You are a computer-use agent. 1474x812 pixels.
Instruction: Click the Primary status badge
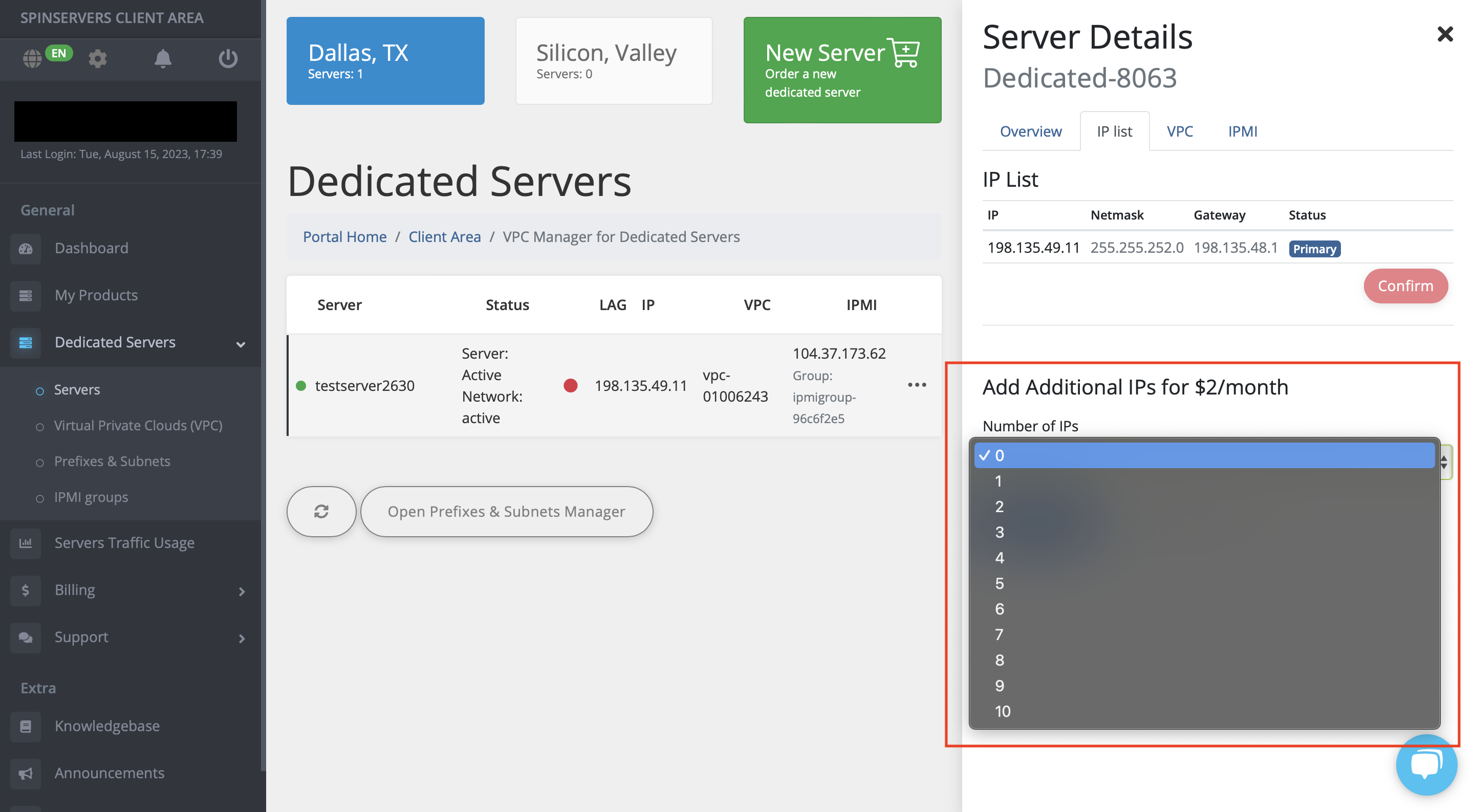[1314, 249]
